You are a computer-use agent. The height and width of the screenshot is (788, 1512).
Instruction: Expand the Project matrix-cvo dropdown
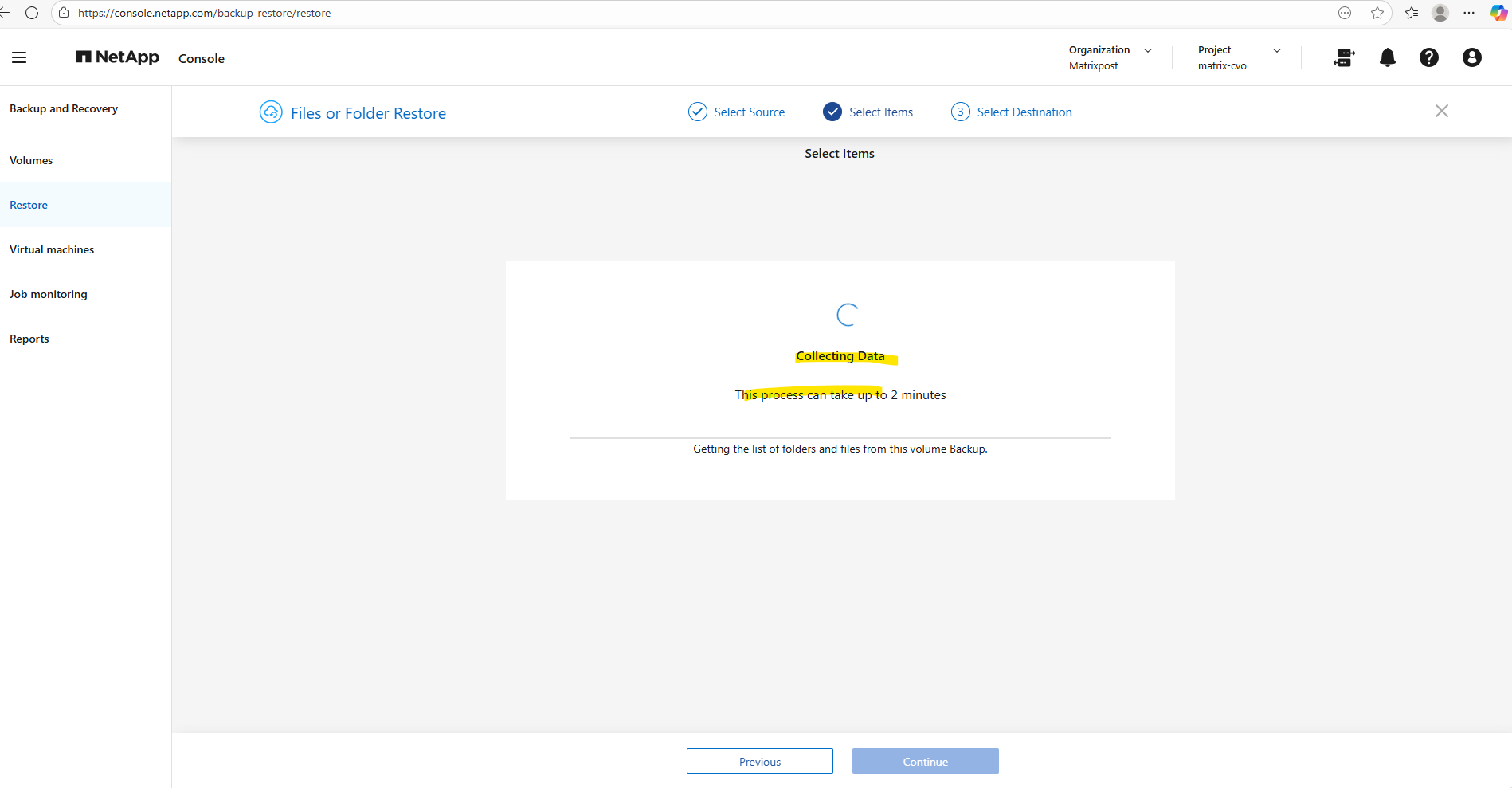(1239, 57)
